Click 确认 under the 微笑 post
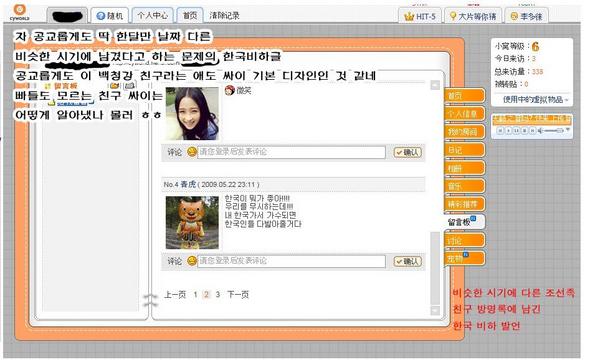Viewport: 590px width, 362px height. coord(408,152)
